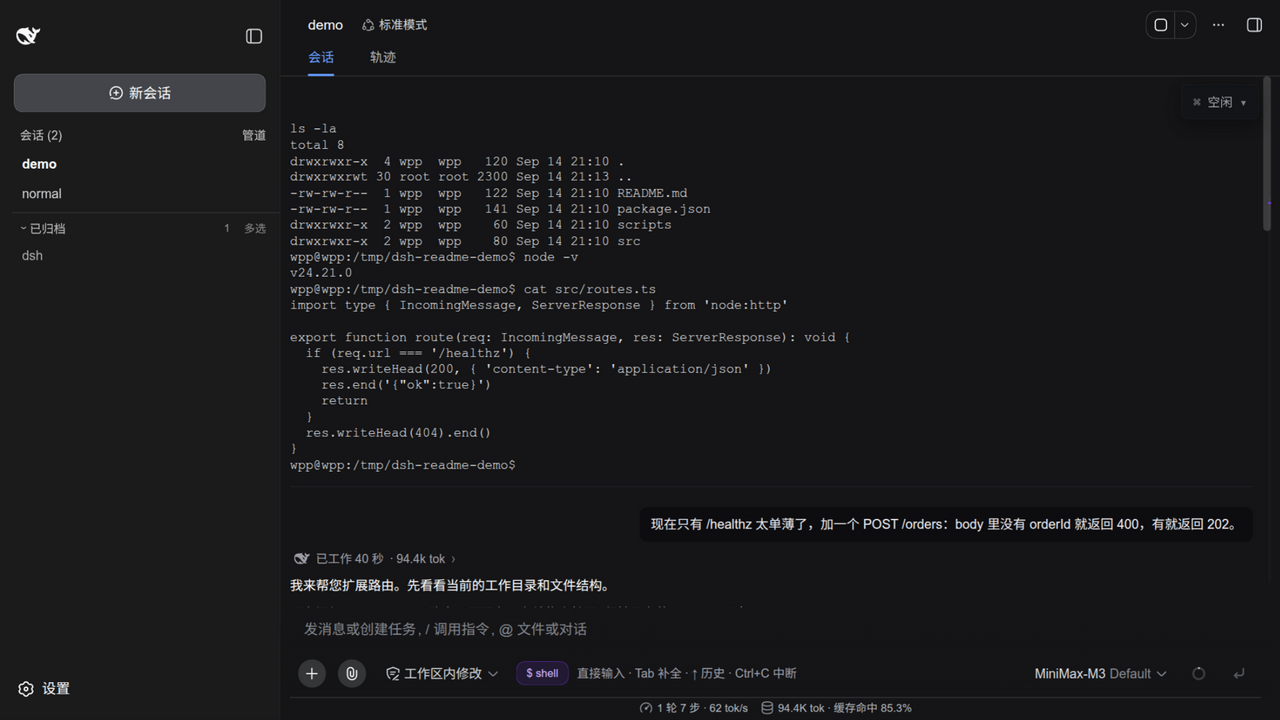
Task: Click 多选 multi-select in archived section
Action: pos(255,228)
